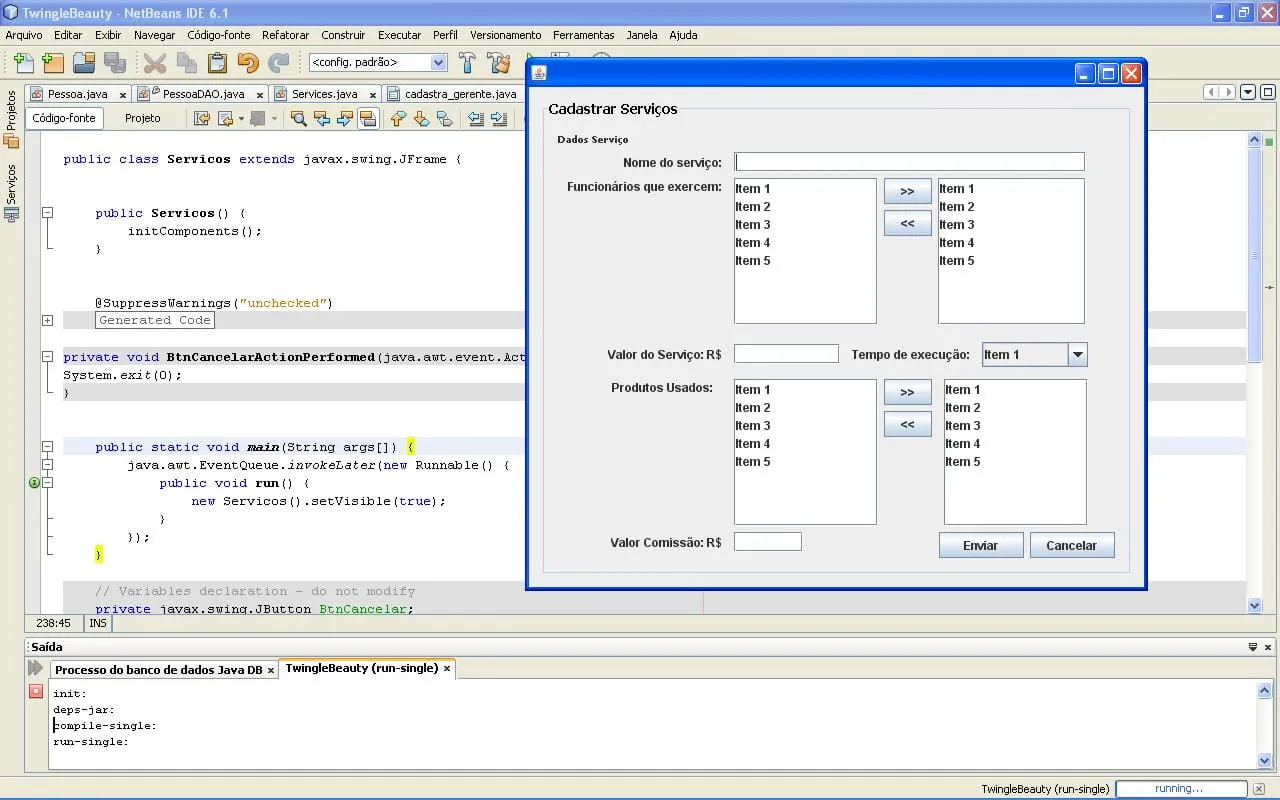Click the New File toolbar icon

[23, 63]
